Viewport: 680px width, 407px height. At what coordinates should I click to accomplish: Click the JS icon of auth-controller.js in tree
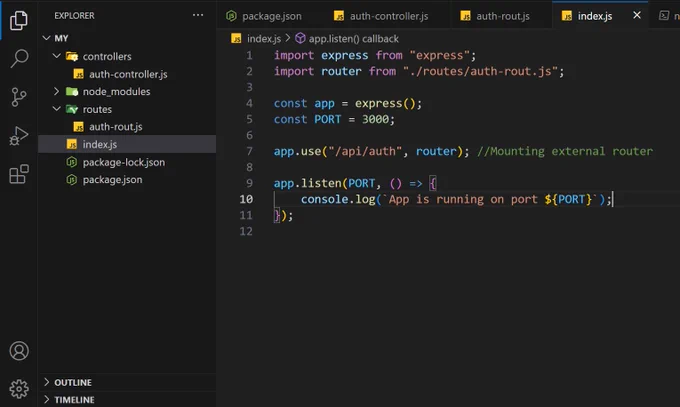pos(78,74)
